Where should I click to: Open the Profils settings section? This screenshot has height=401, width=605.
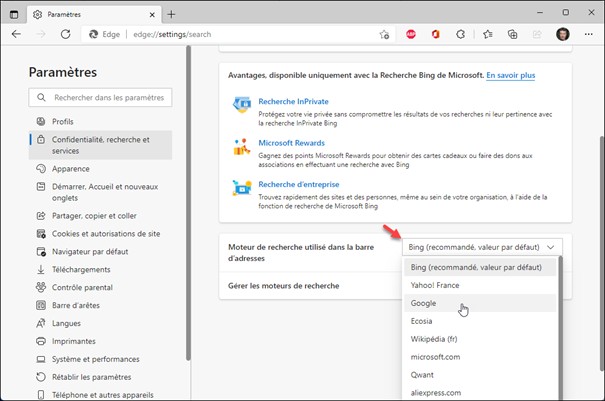(x=63, y=121)
